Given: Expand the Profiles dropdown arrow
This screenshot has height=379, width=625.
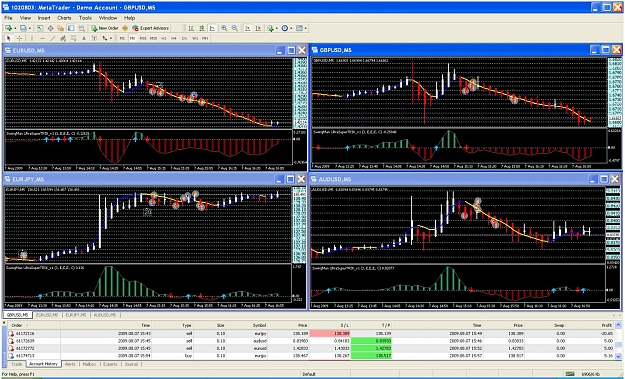Looking at the screenshot, I should (29, 28).
